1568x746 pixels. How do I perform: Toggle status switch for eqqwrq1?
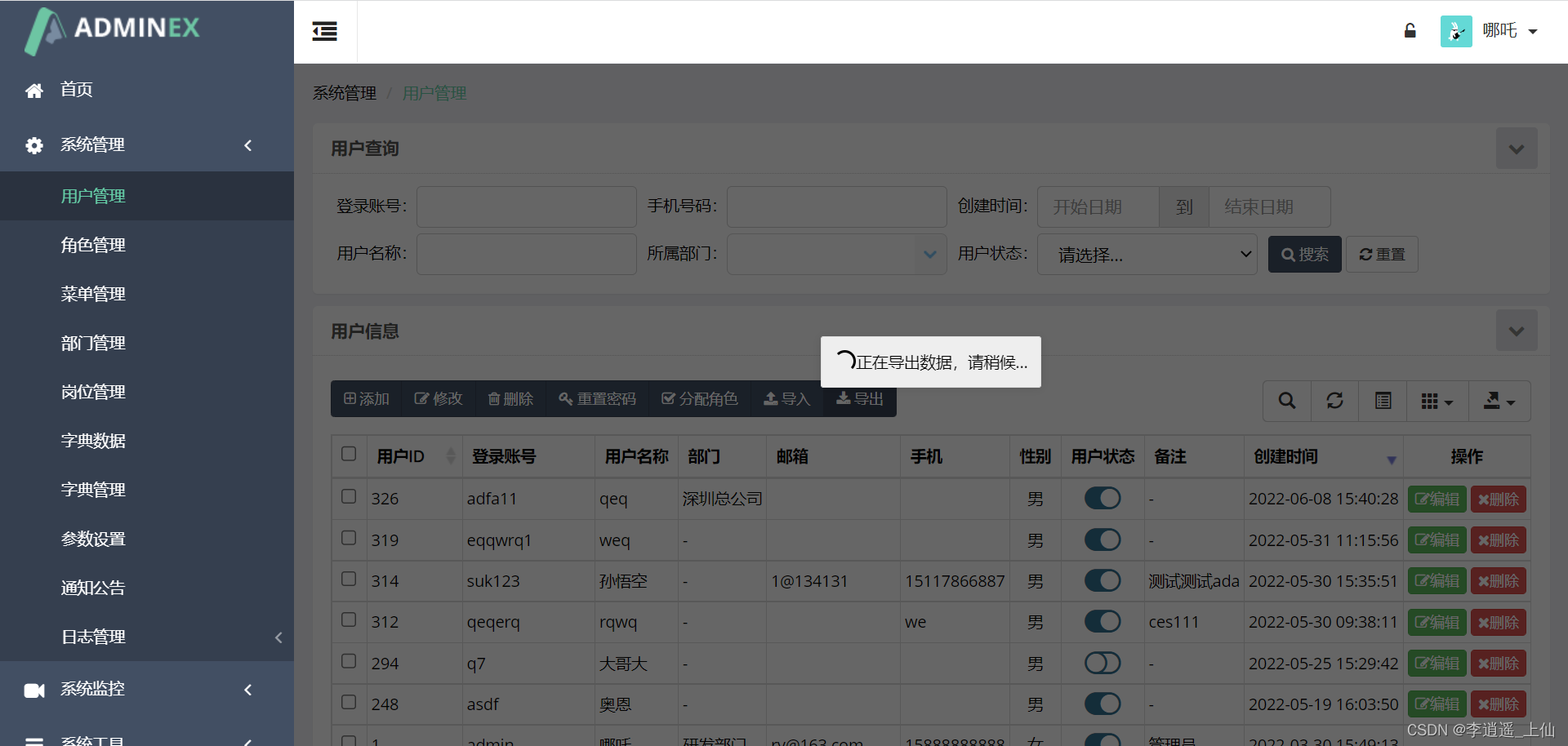(1102, 540)
